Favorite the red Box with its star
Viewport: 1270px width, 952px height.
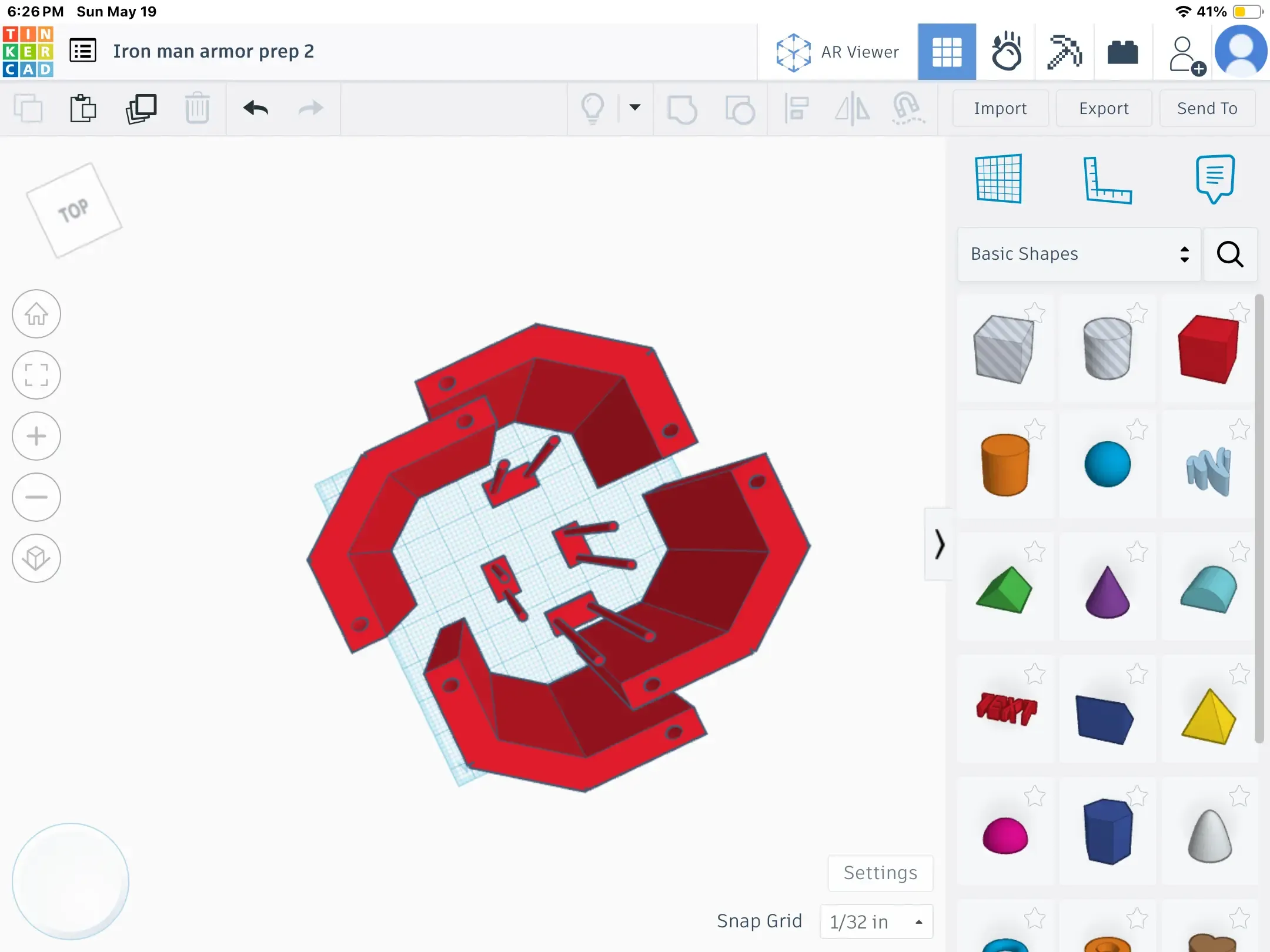point(1239,313)
